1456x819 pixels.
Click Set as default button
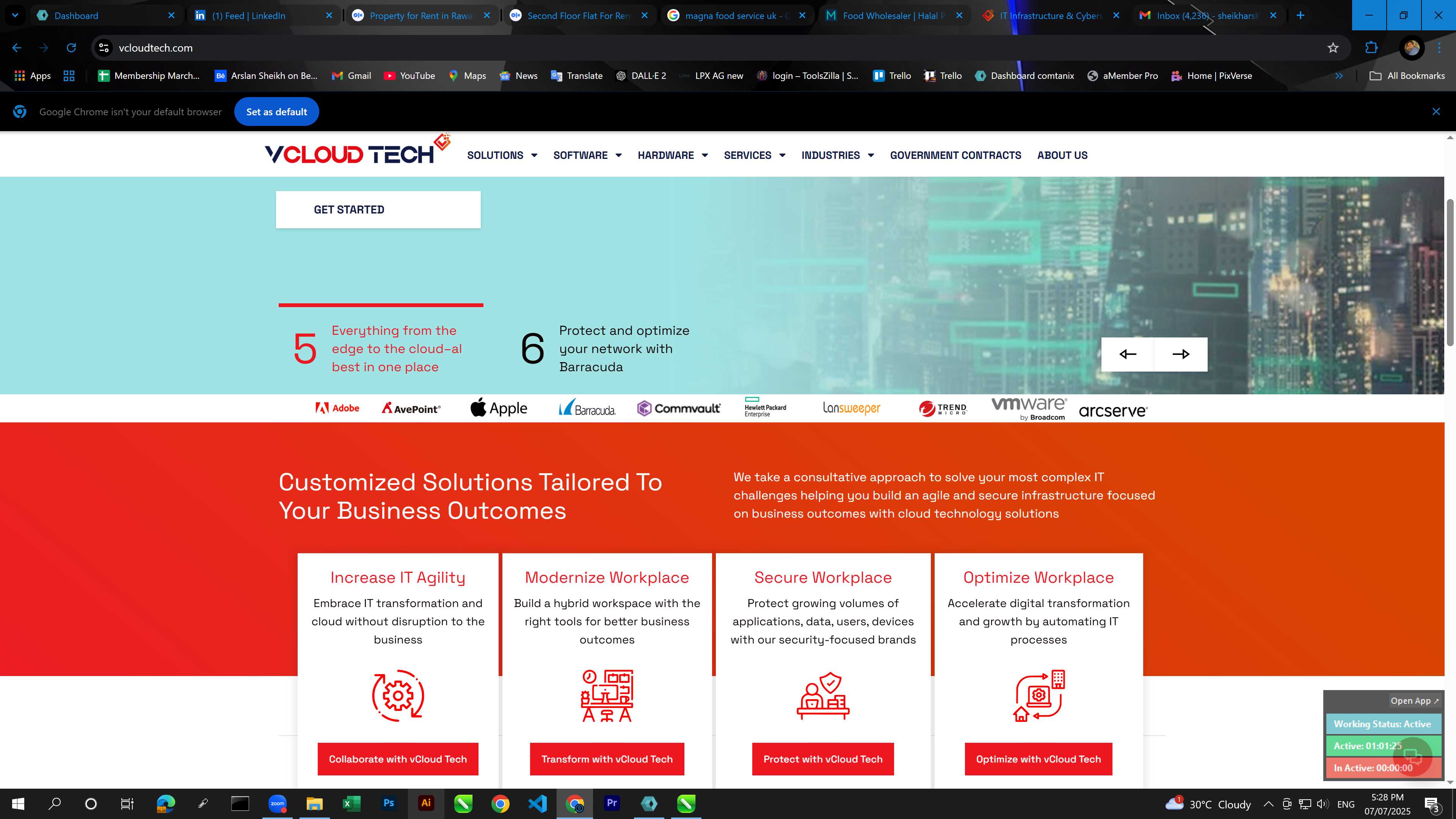276,112
